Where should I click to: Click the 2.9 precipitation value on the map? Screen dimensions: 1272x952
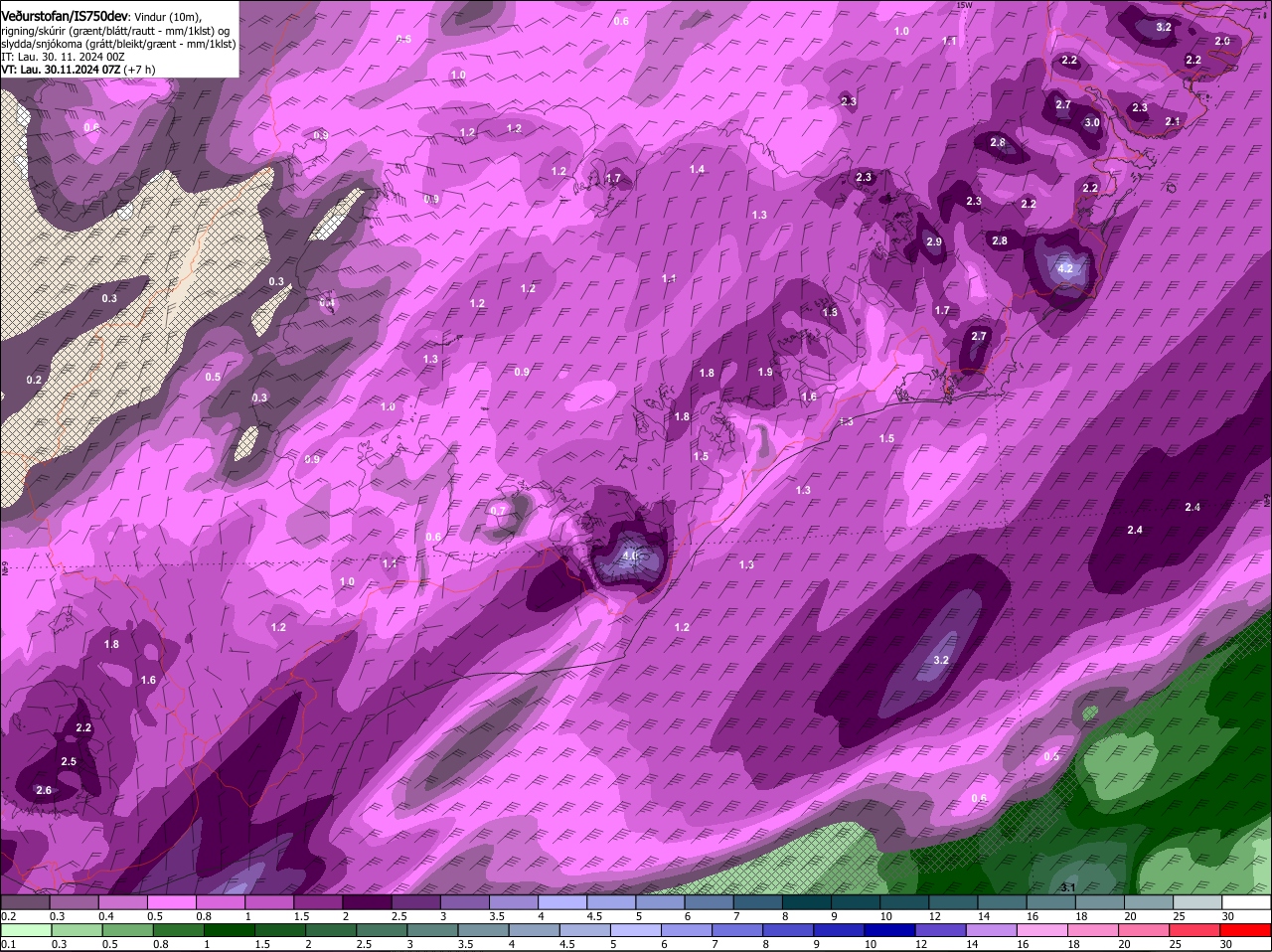click(933, 242)
